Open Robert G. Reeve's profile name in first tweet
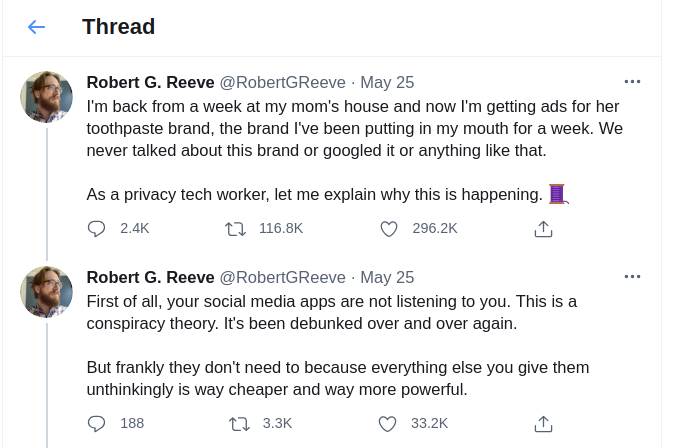The width and height of the screenshot is (674, 448). tap(150, 82)
